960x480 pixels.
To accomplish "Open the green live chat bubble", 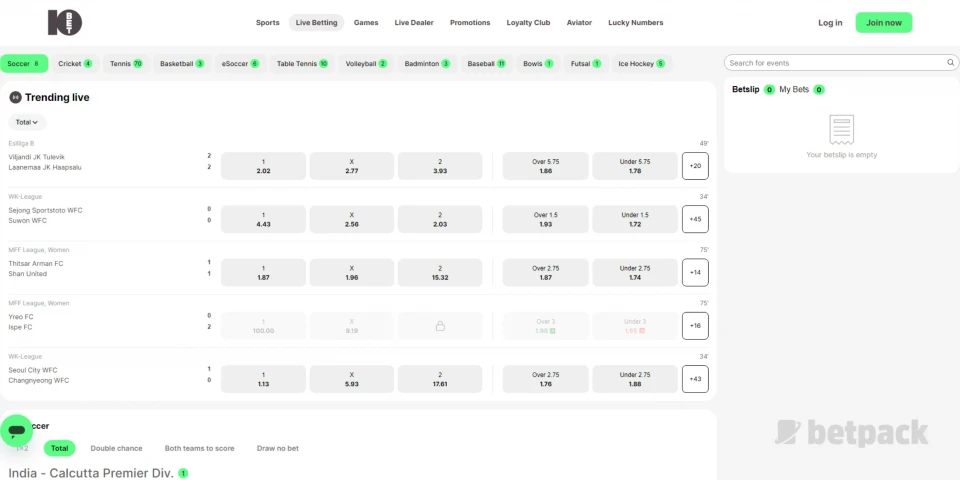I will tap(16, 431).
